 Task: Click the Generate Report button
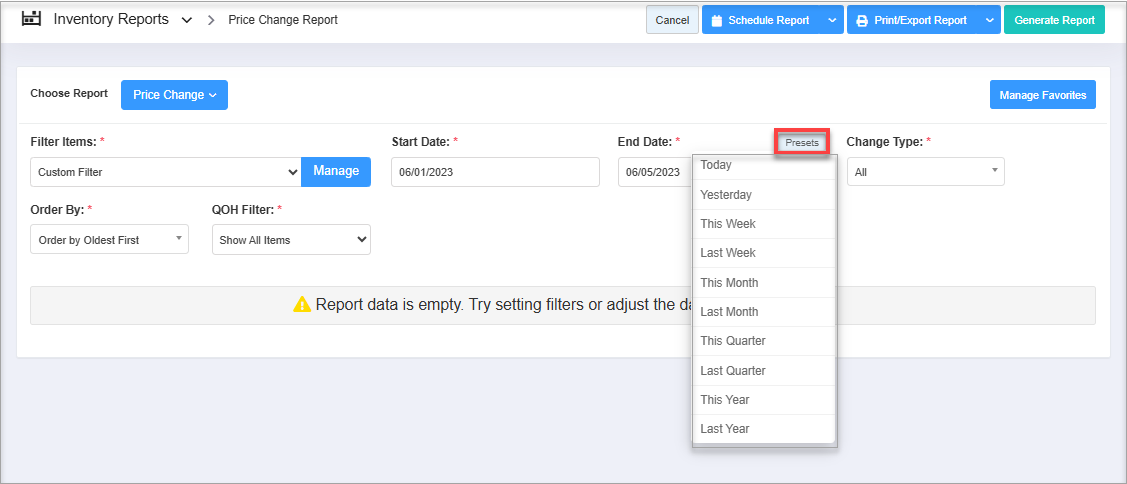point(1054,20)
